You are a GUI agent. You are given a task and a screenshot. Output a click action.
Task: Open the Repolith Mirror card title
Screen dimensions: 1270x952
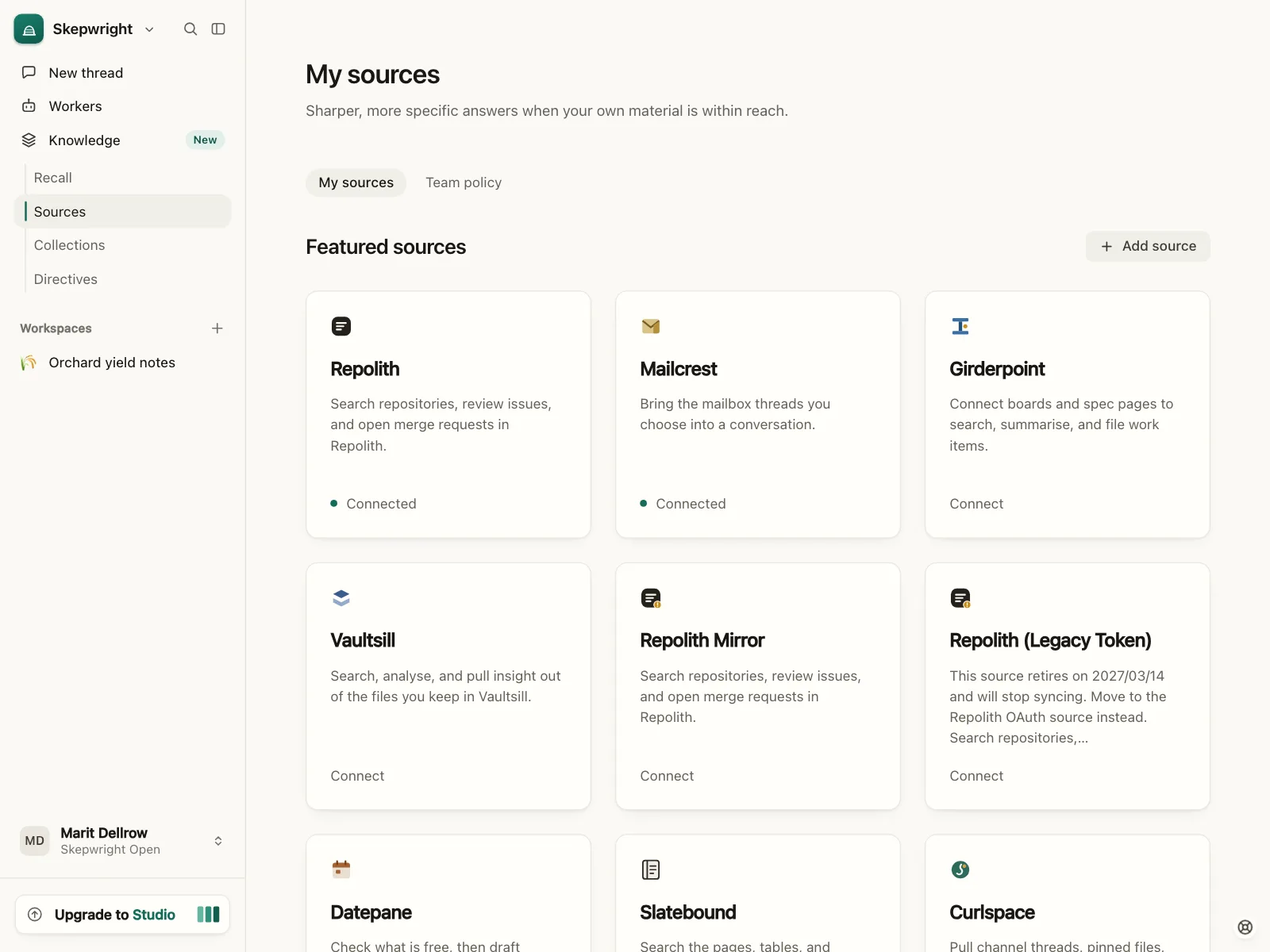[702, 640]
